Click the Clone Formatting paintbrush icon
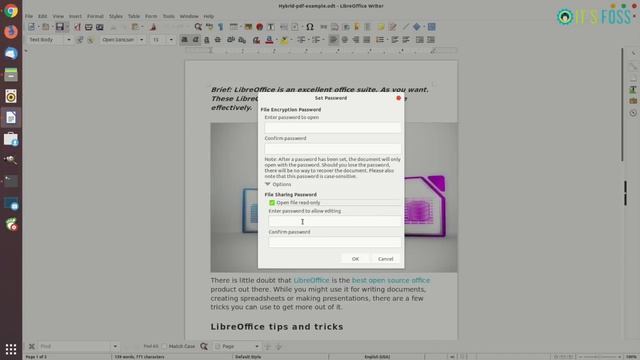 pos(153,27)
